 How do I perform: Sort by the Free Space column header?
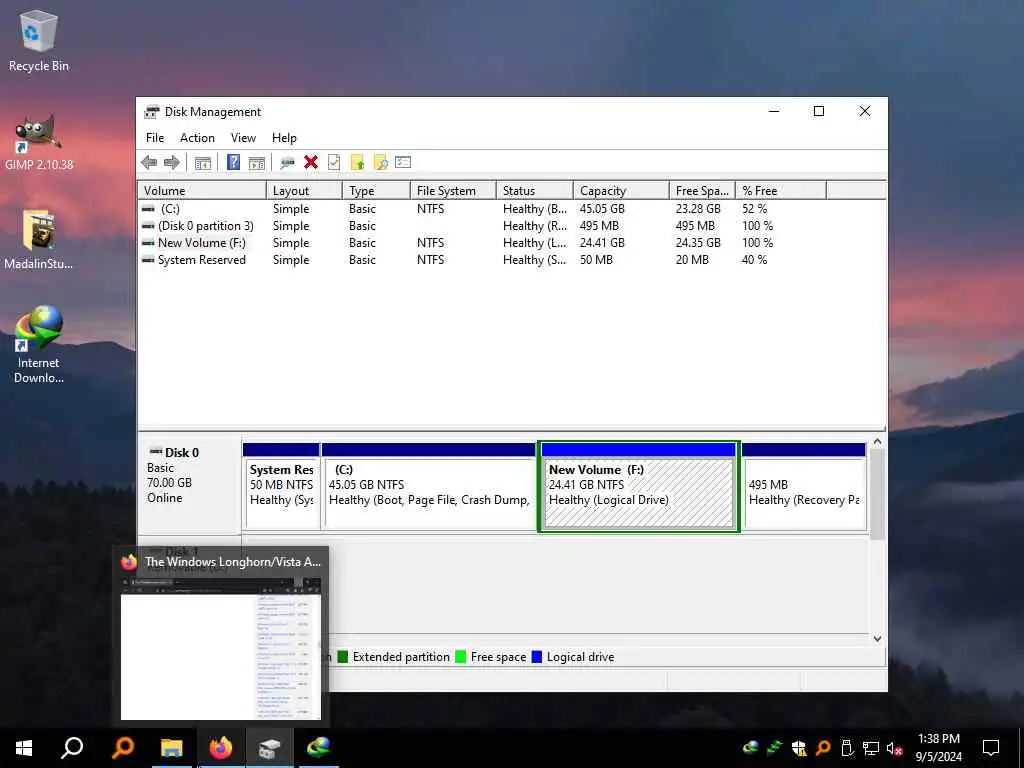pos(702,191)
